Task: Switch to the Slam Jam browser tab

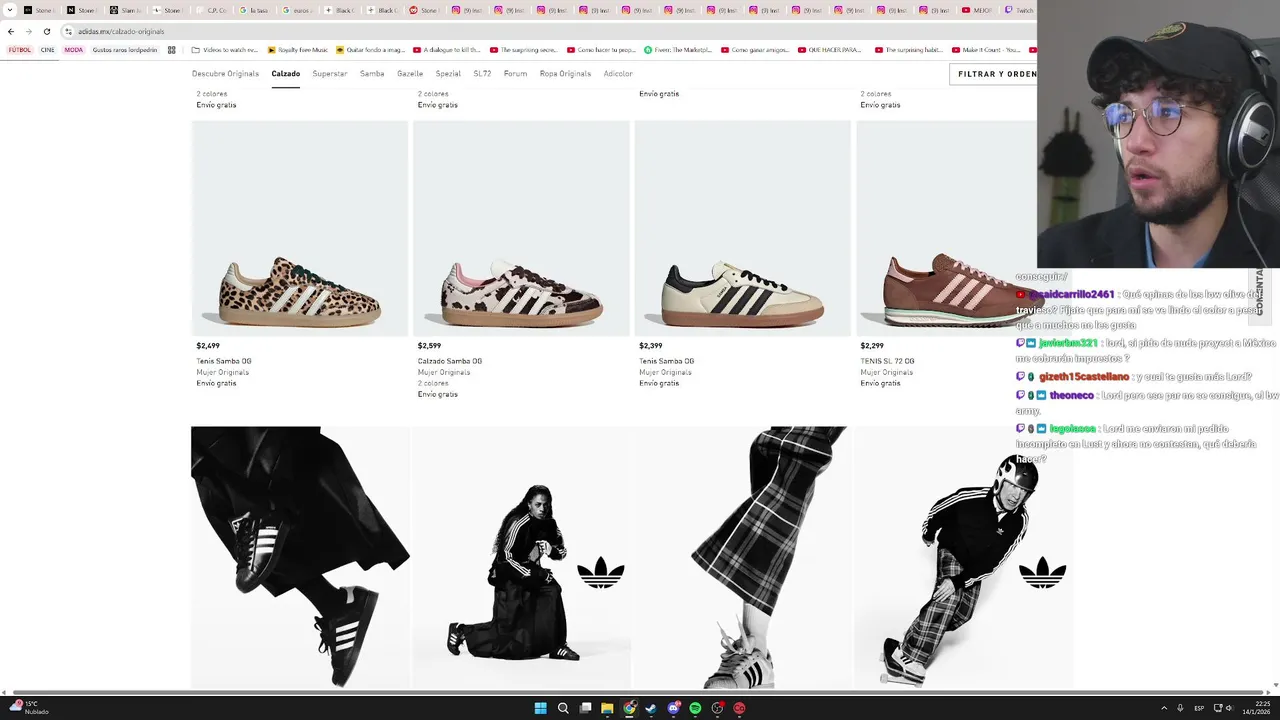Action: pos(126,10)
